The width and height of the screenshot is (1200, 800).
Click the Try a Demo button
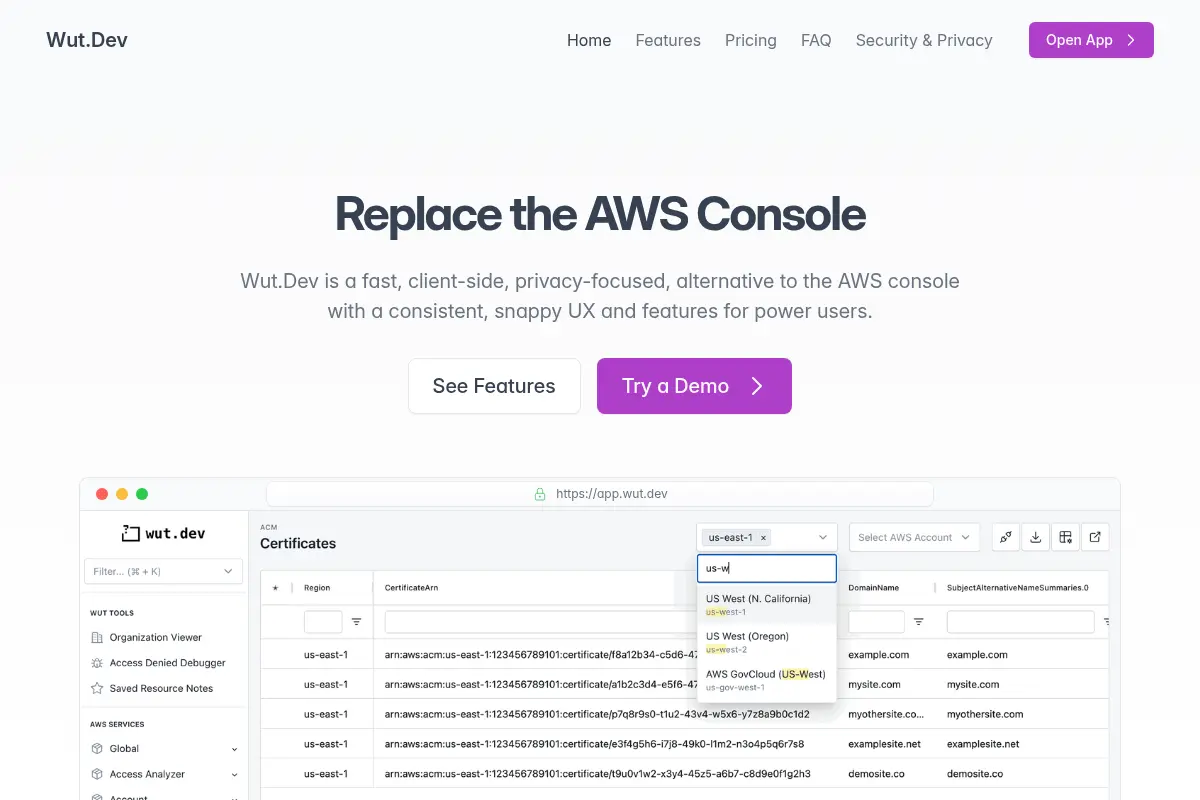(694, 386)
